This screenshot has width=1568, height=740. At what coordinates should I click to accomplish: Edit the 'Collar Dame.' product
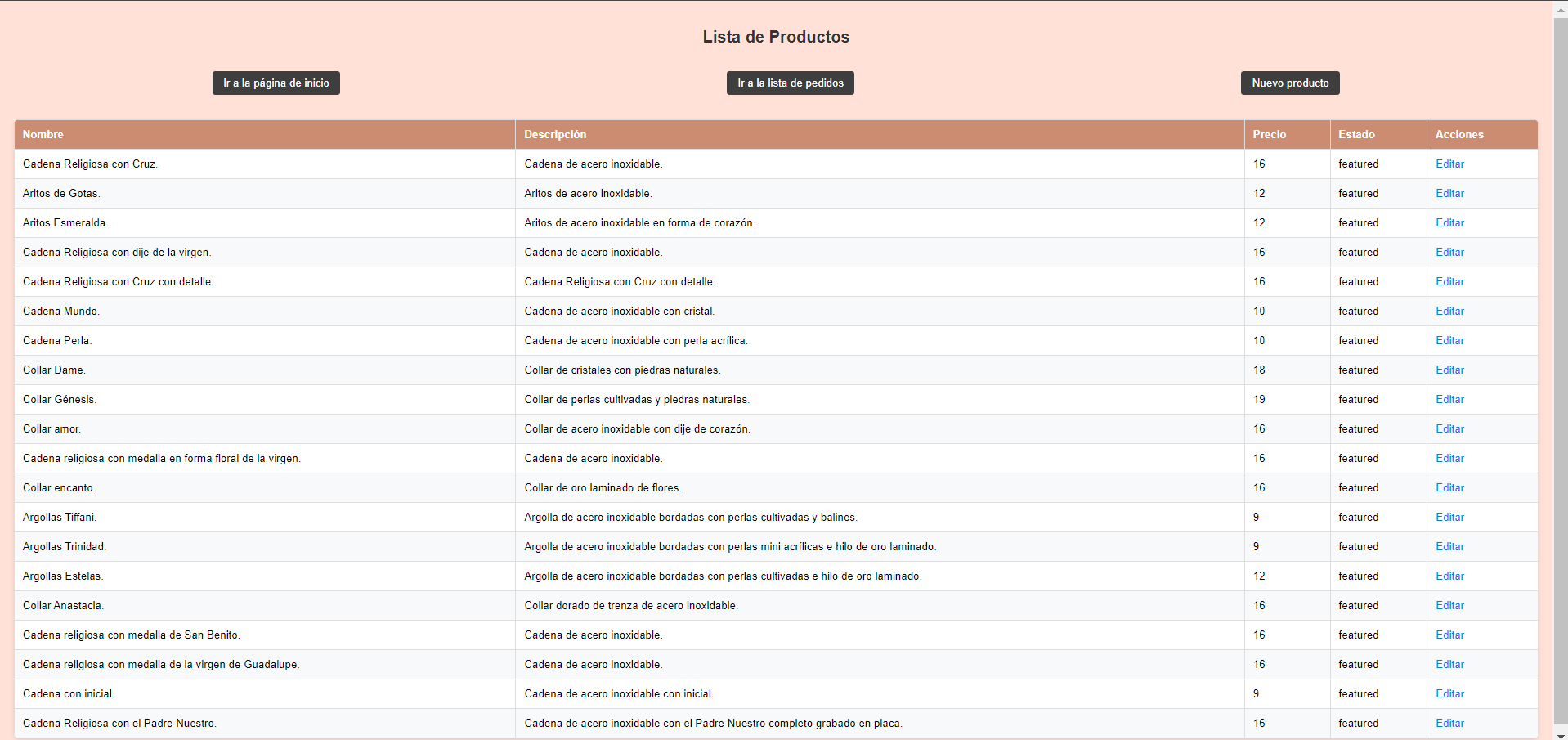(1449, 370)
